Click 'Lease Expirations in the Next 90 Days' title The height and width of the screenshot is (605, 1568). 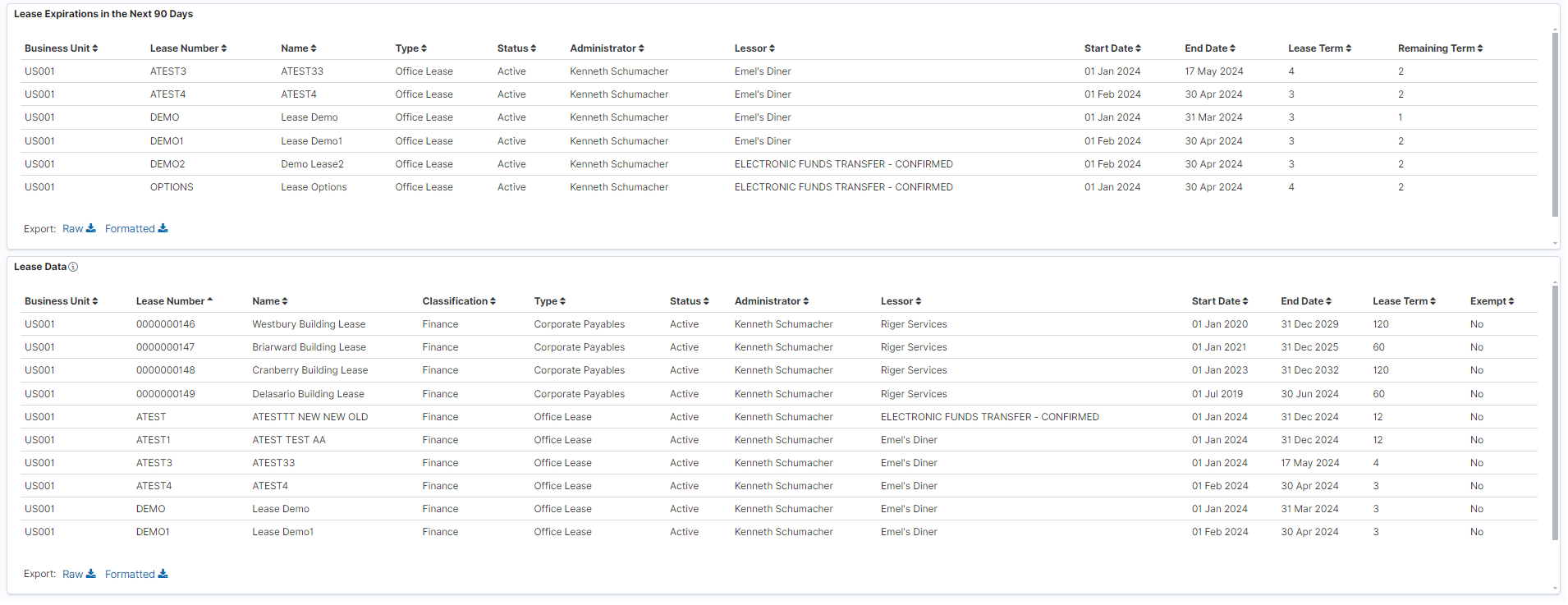coord(103,14)
